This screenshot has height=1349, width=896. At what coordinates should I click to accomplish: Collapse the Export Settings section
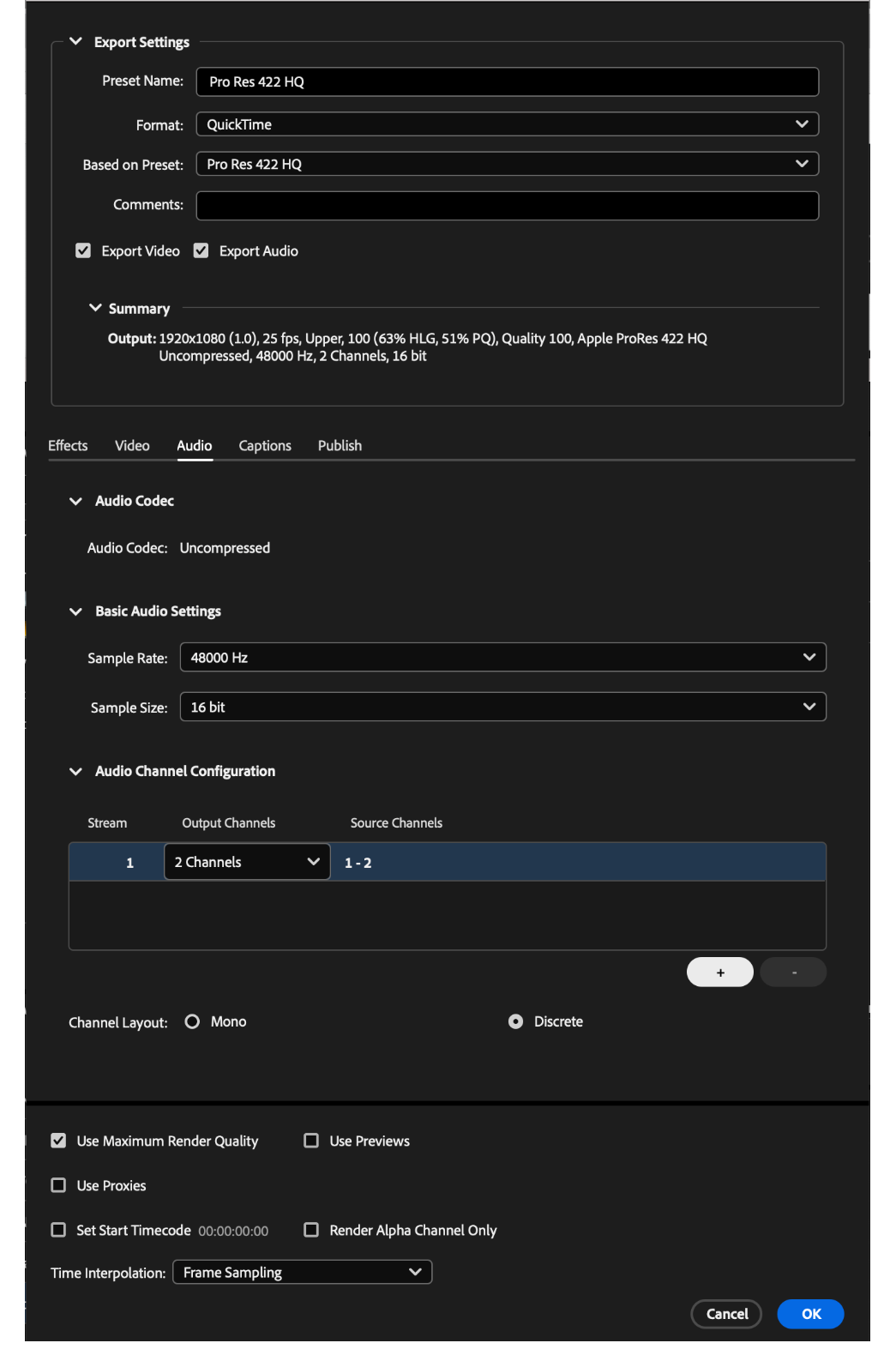coord(75,41)
